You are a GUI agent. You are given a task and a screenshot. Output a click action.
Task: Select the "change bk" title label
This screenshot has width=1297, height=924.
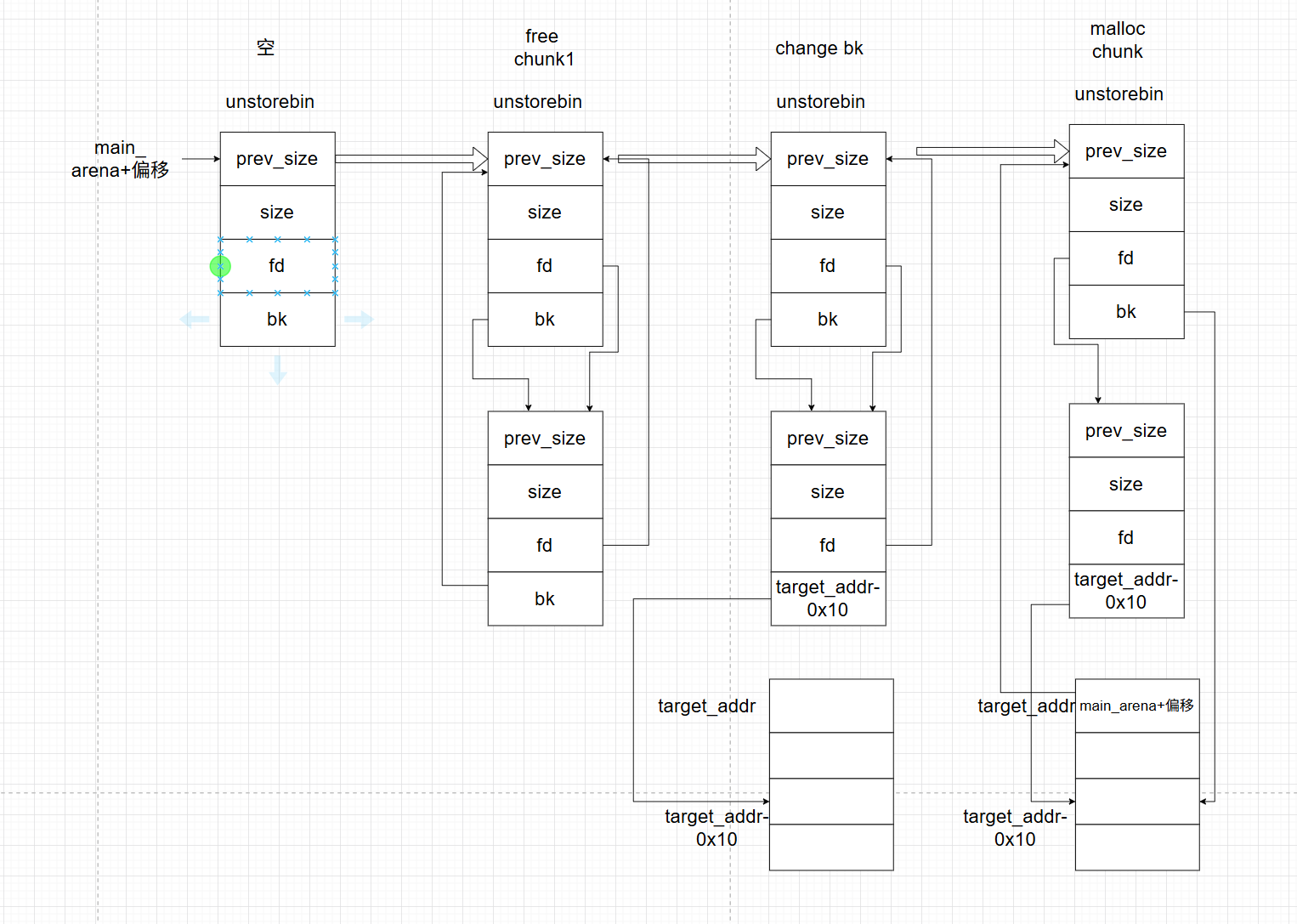pyautogui.click(x=818, y=48)
